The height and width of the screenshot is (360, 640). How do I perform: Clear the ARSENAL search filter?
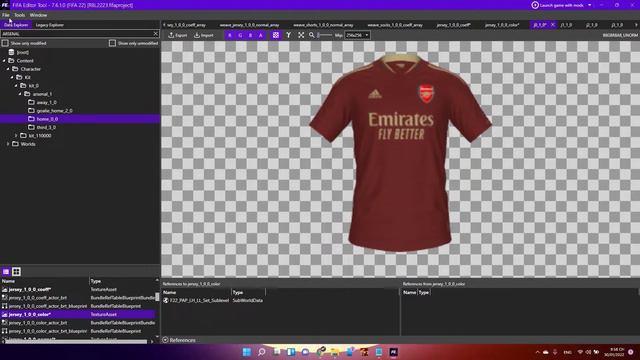pyautogui.click(x=156, y=34)
